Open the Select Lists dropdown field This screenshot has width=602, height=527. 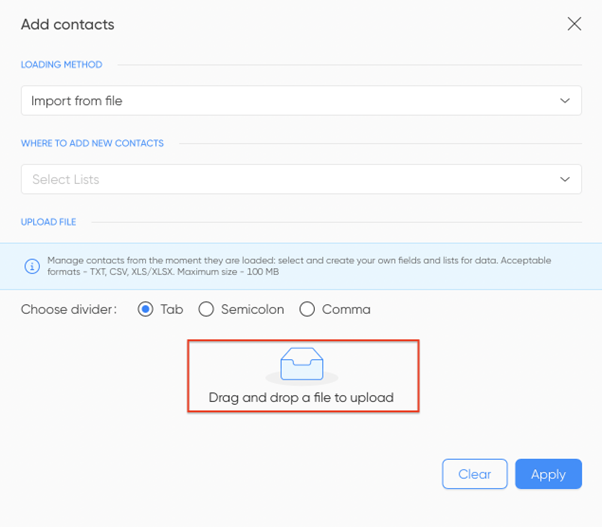[x=301, y=179]
